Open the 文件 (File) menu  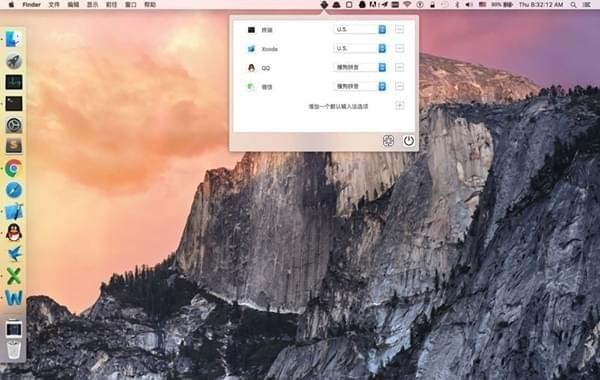pos(54,5)
